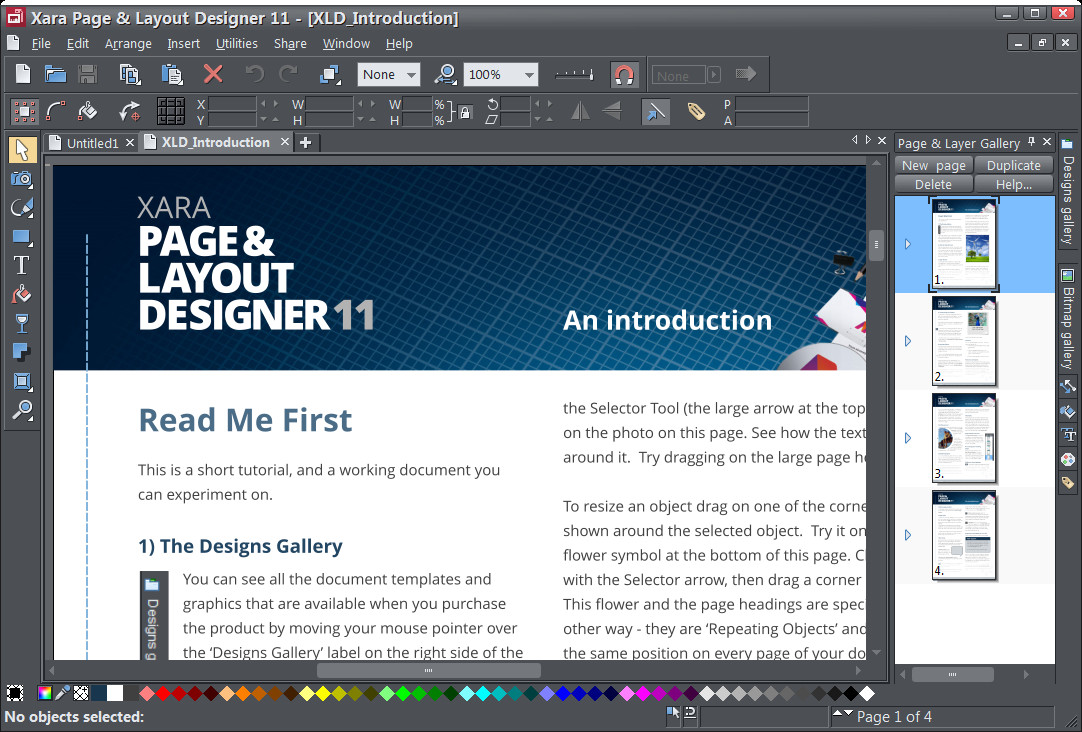Expand layers of page 3
This screenshot has width=1082, height=732.
pos(908,438)
